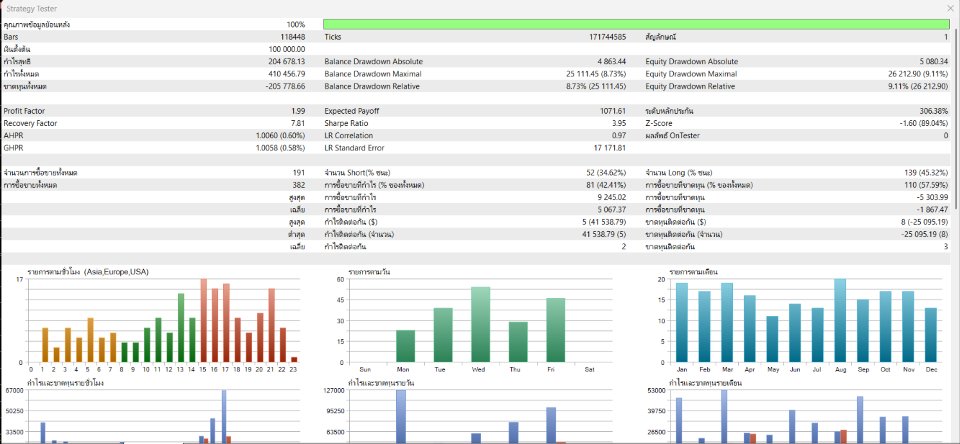
Task: Click the "Sharpe Ratio" label
Action: click(345, 123)
